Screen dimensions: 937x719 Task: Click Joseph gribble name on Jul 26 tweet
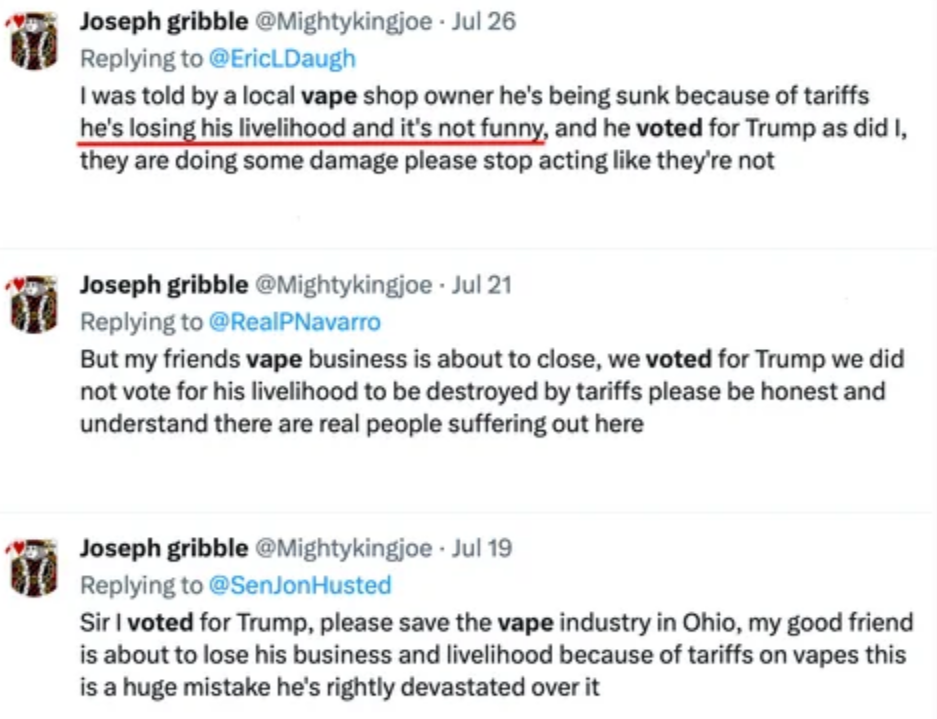click(163, 22)
